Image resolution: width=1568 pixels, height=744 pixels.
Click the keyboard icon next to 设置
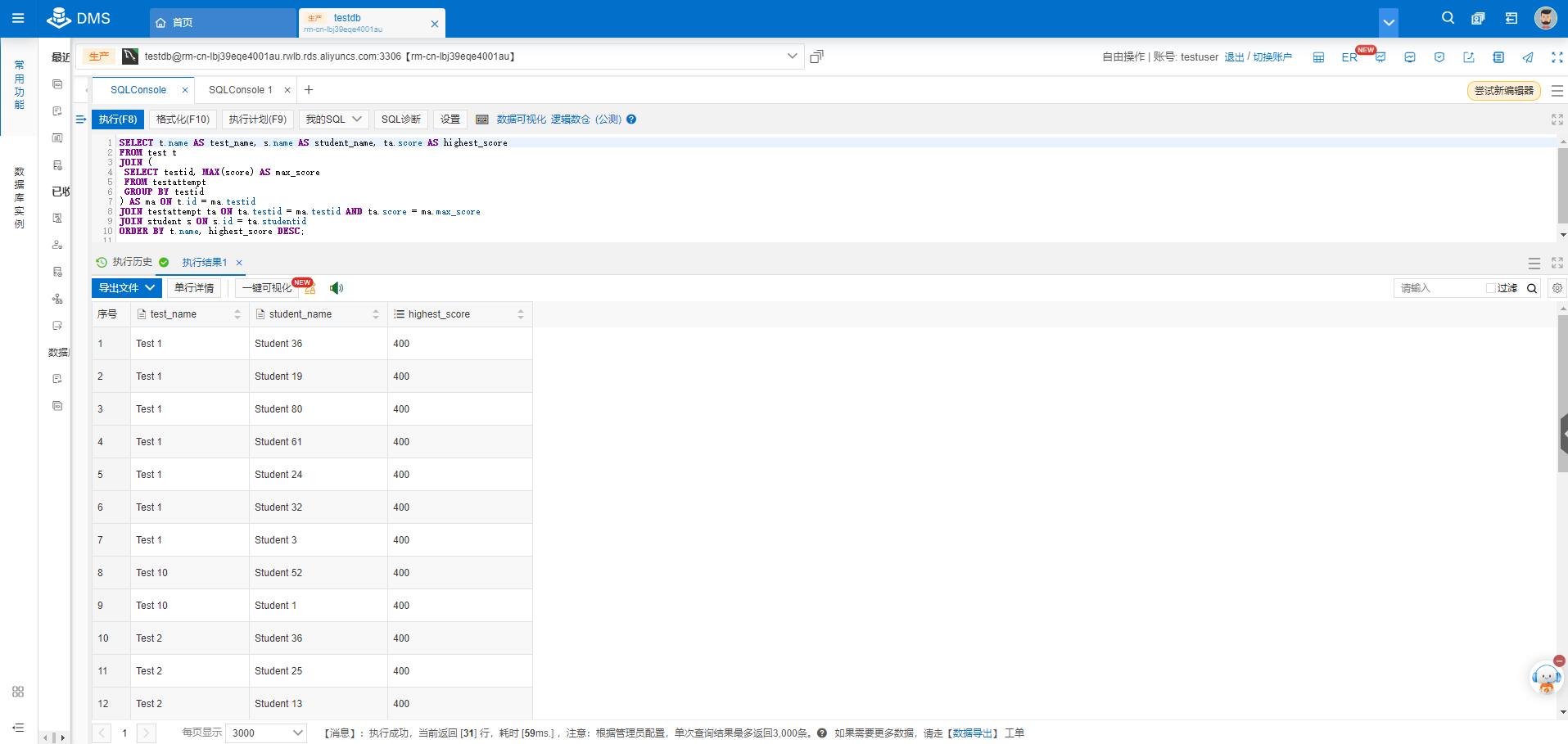482,119
